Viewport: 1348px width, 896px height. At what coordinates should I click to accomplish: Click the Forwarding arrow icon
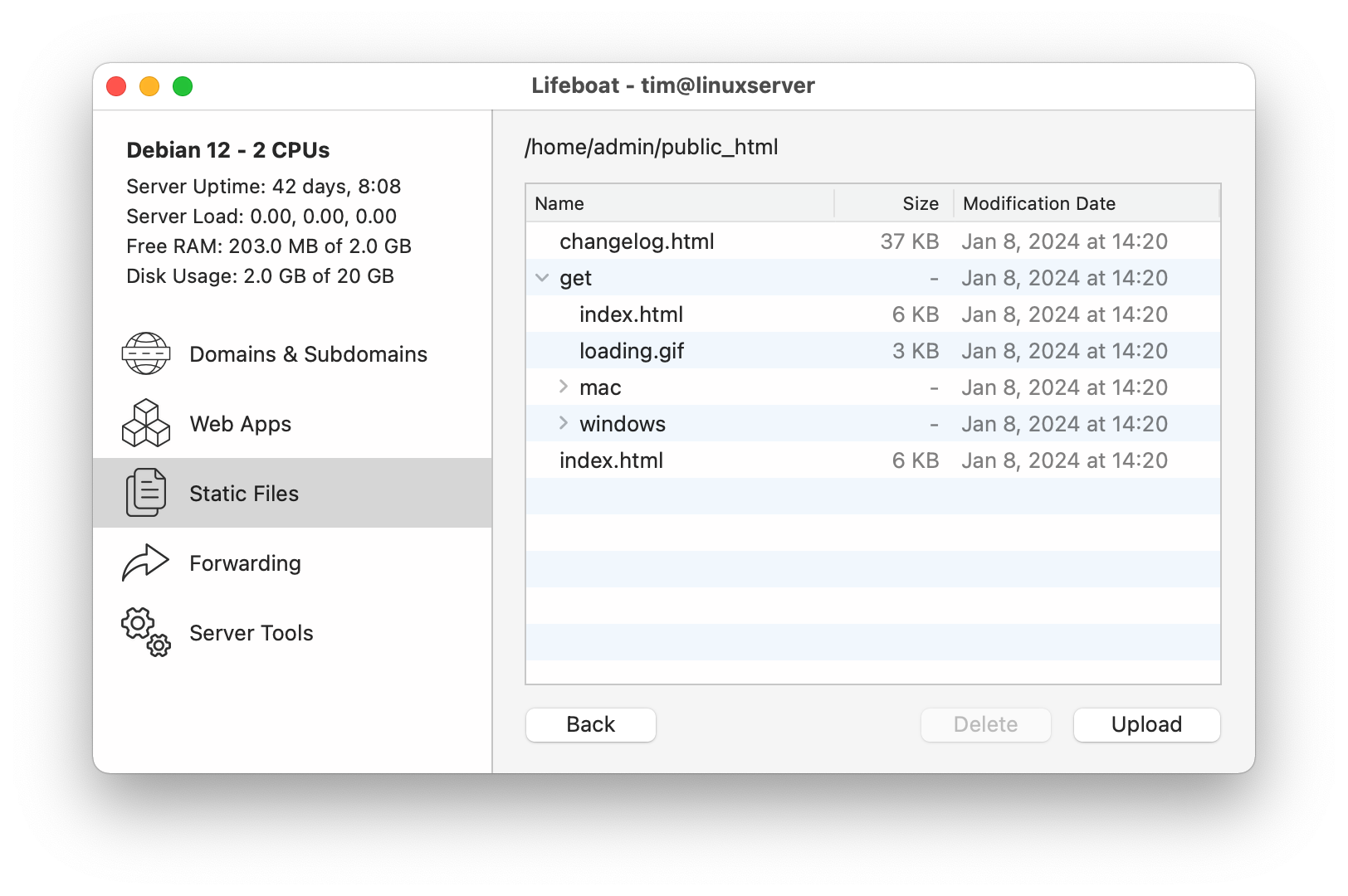[x=146, y=562]
